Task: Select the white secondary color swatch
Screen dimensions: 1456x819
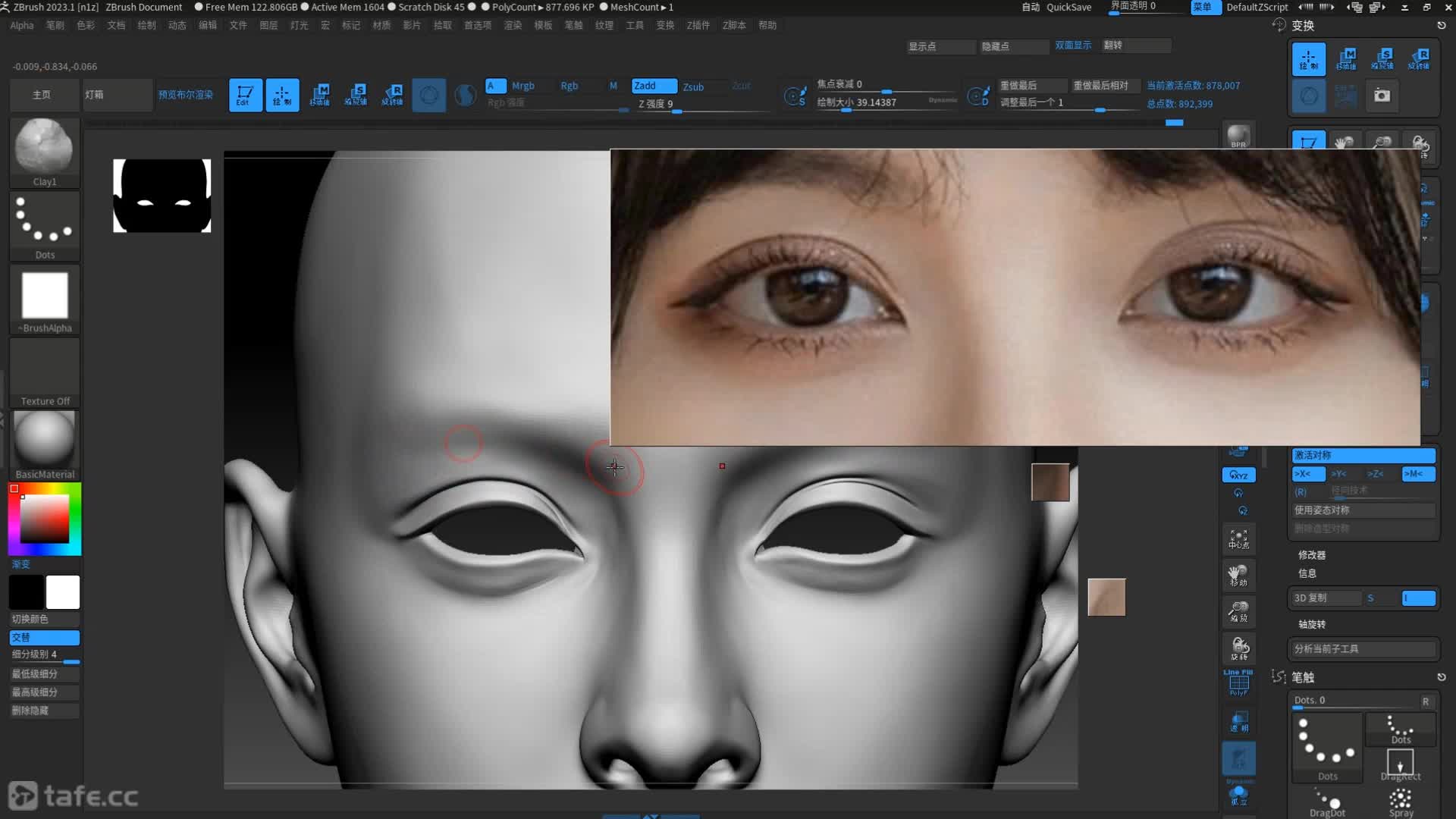Action: coord(62,591)
